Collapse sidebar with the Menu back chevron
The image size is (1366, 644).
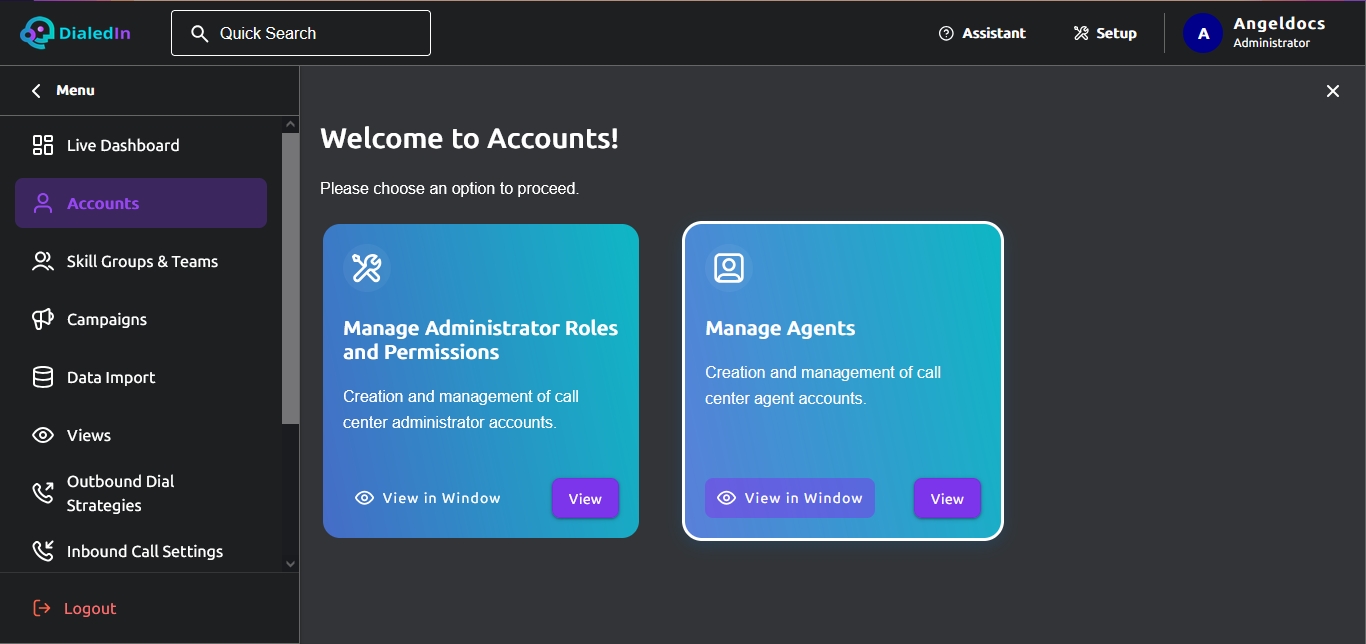click(36, 91)
